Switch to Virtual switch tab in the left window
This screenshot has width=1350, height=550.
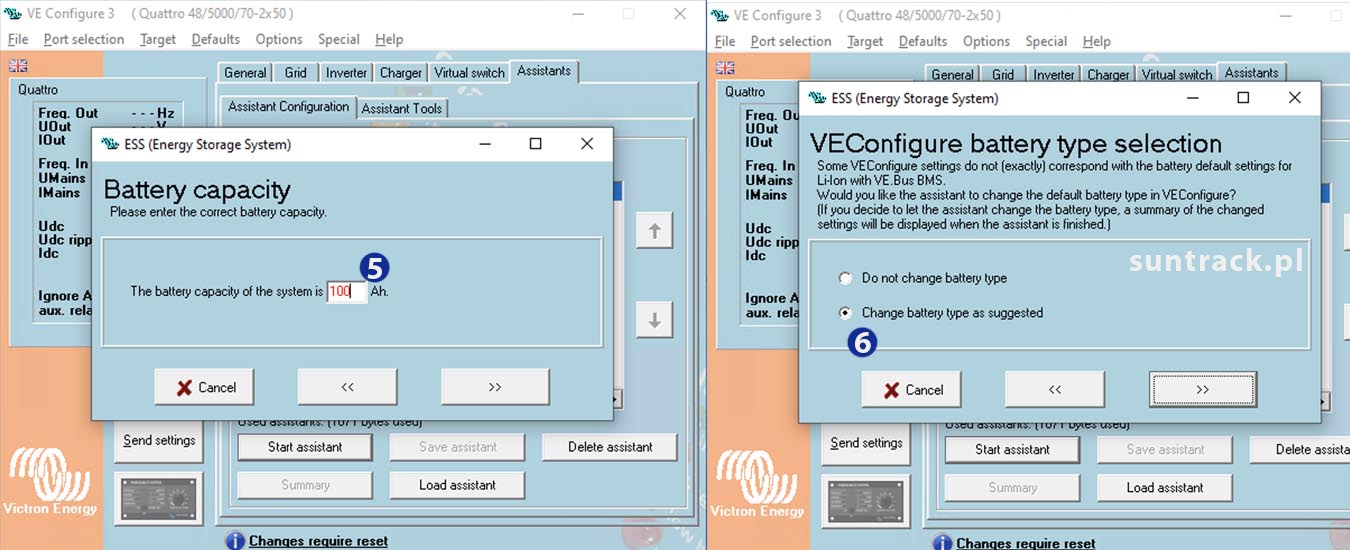coord(469,72)
